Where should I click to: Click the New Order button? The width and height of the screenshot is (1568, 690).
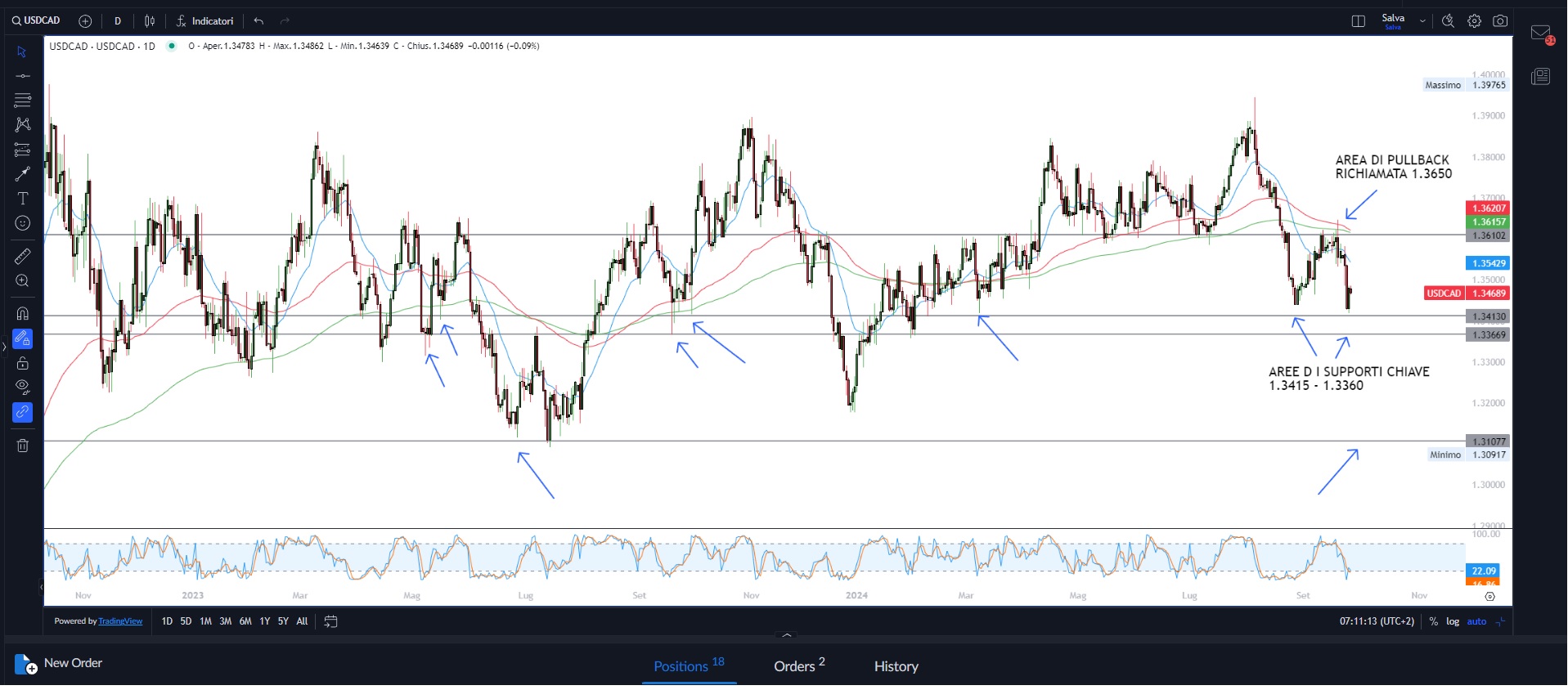tap(59, 664)
